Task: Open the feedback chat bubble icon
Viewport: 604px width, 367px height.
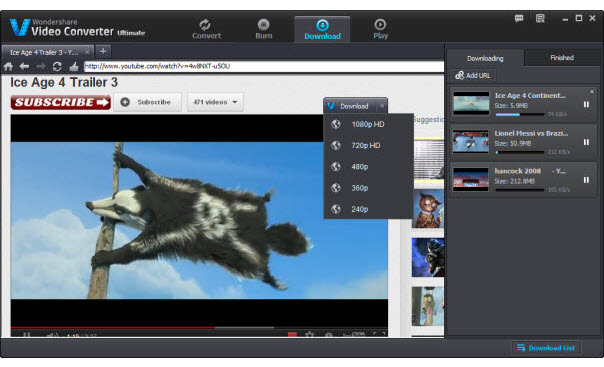Action: 519,18
